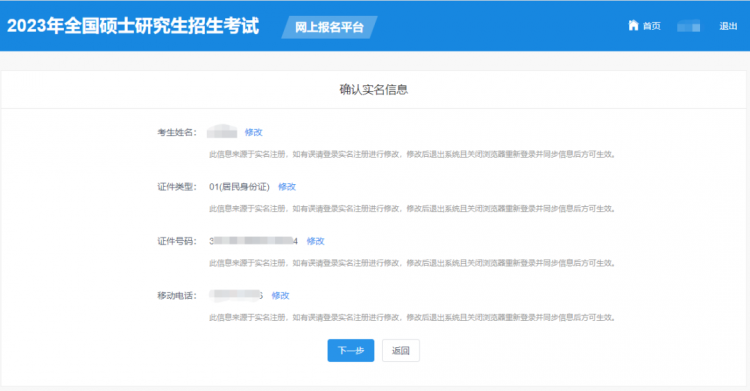Click the 确认实名信息 page heading
750x391 pixels.
point(374,89)
